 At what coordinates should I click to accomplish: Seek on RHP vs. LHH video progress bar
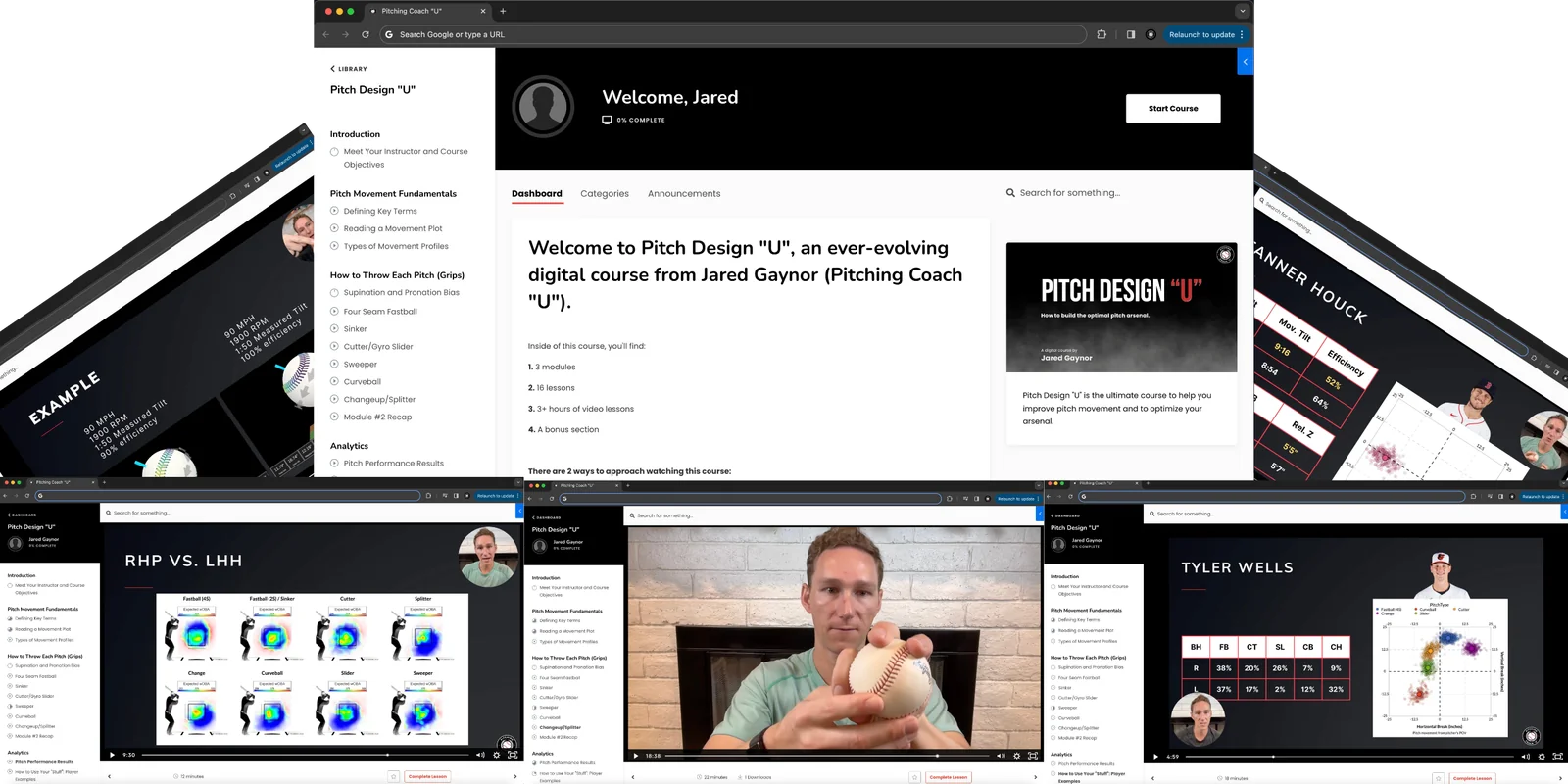pos(306,755)
